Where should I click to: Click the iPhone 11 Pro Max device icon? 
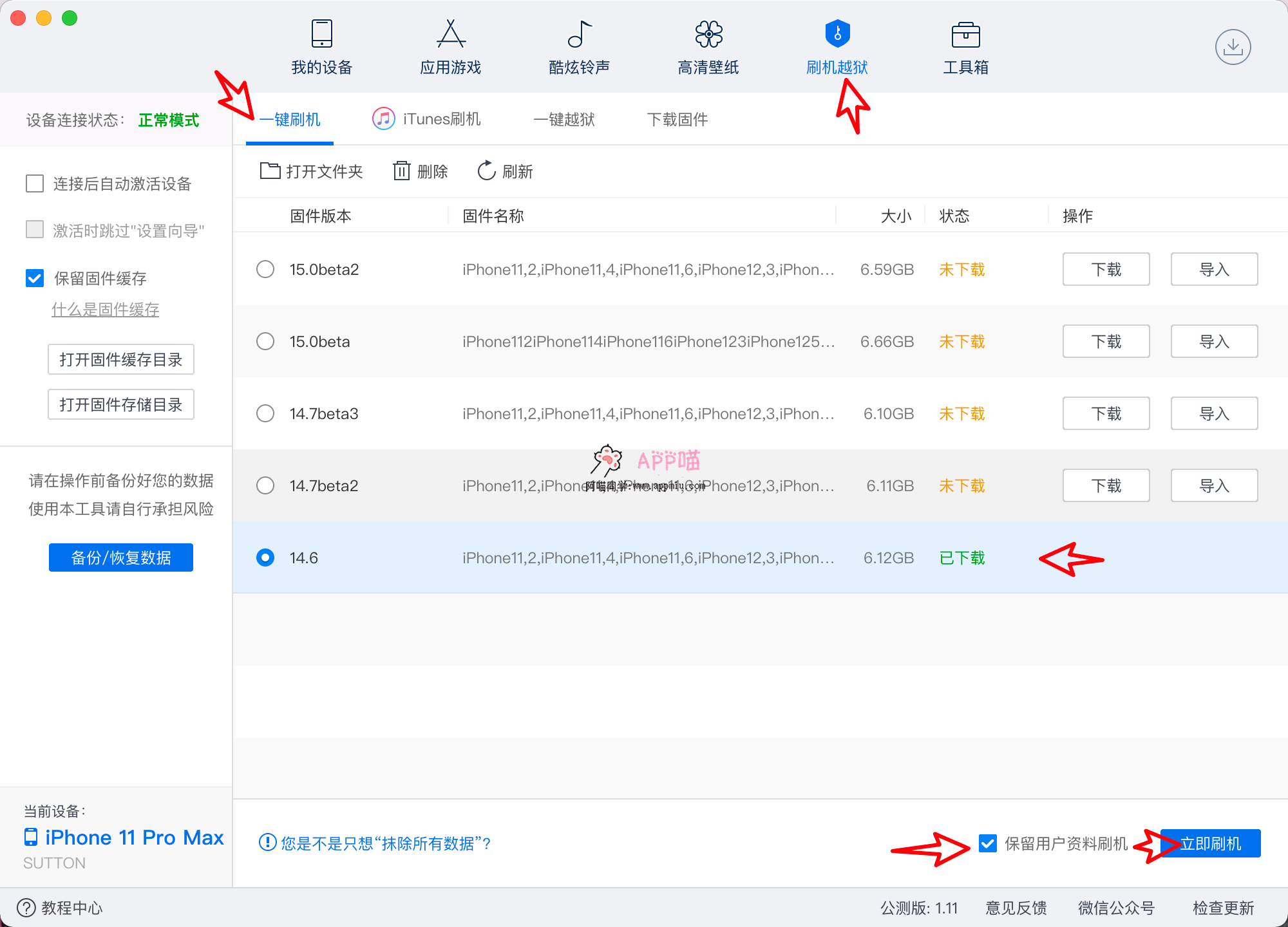coord(31,837)
